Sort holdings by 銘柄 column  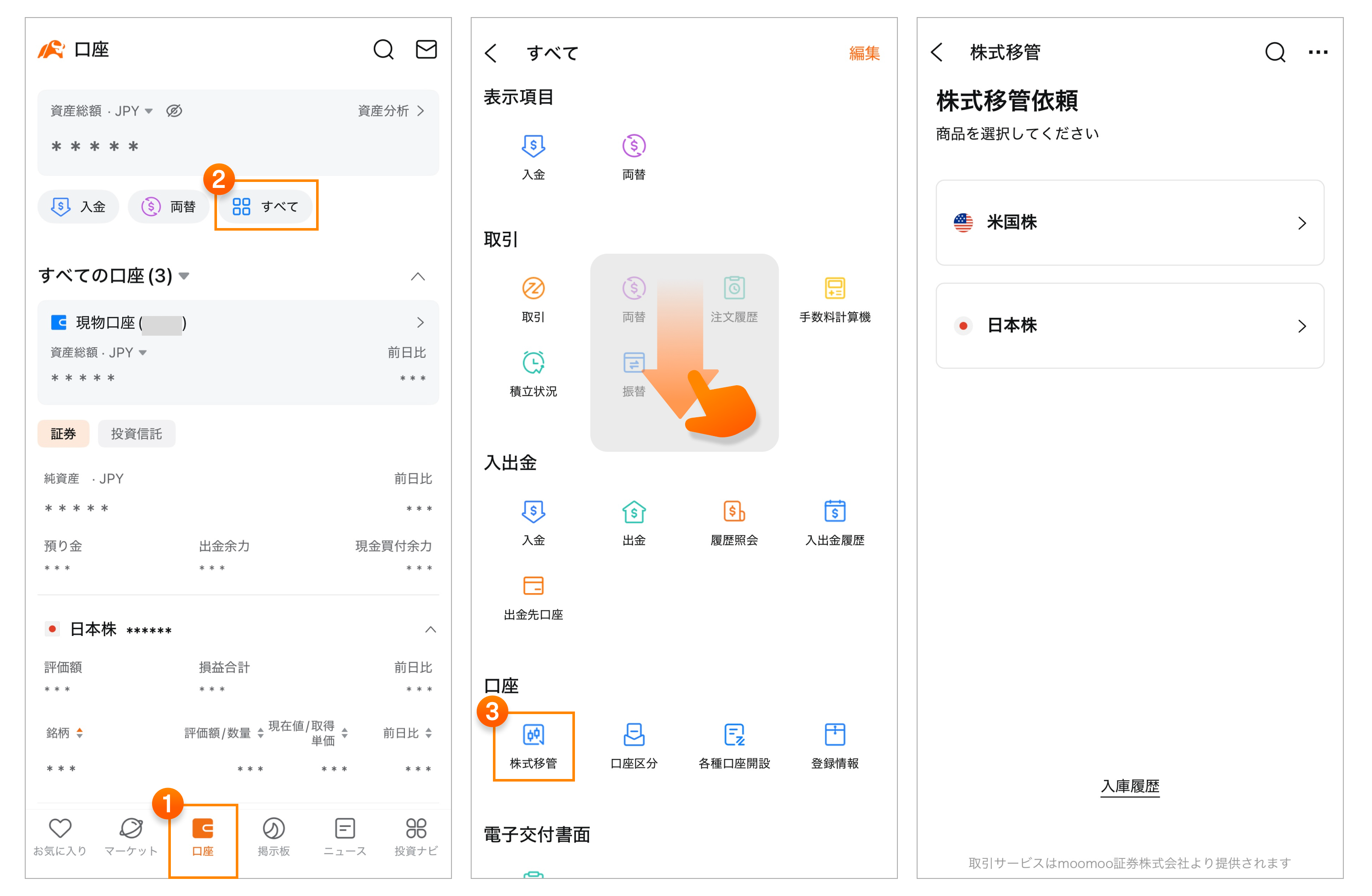pyautogui.click(x=64, y=733)
